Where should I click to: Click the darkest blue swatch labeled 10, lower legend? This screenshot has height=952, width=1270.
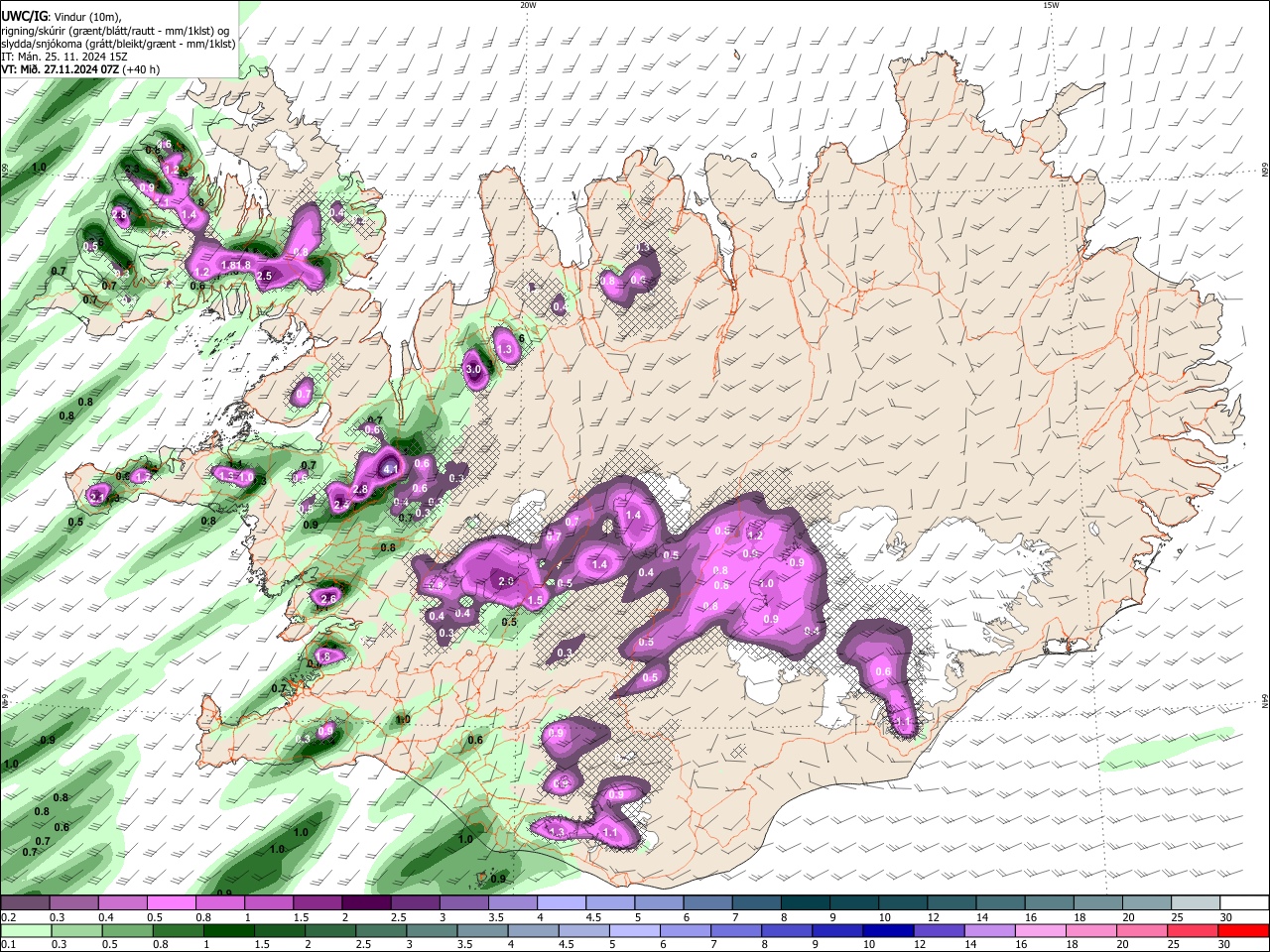(x=886, y=930)
